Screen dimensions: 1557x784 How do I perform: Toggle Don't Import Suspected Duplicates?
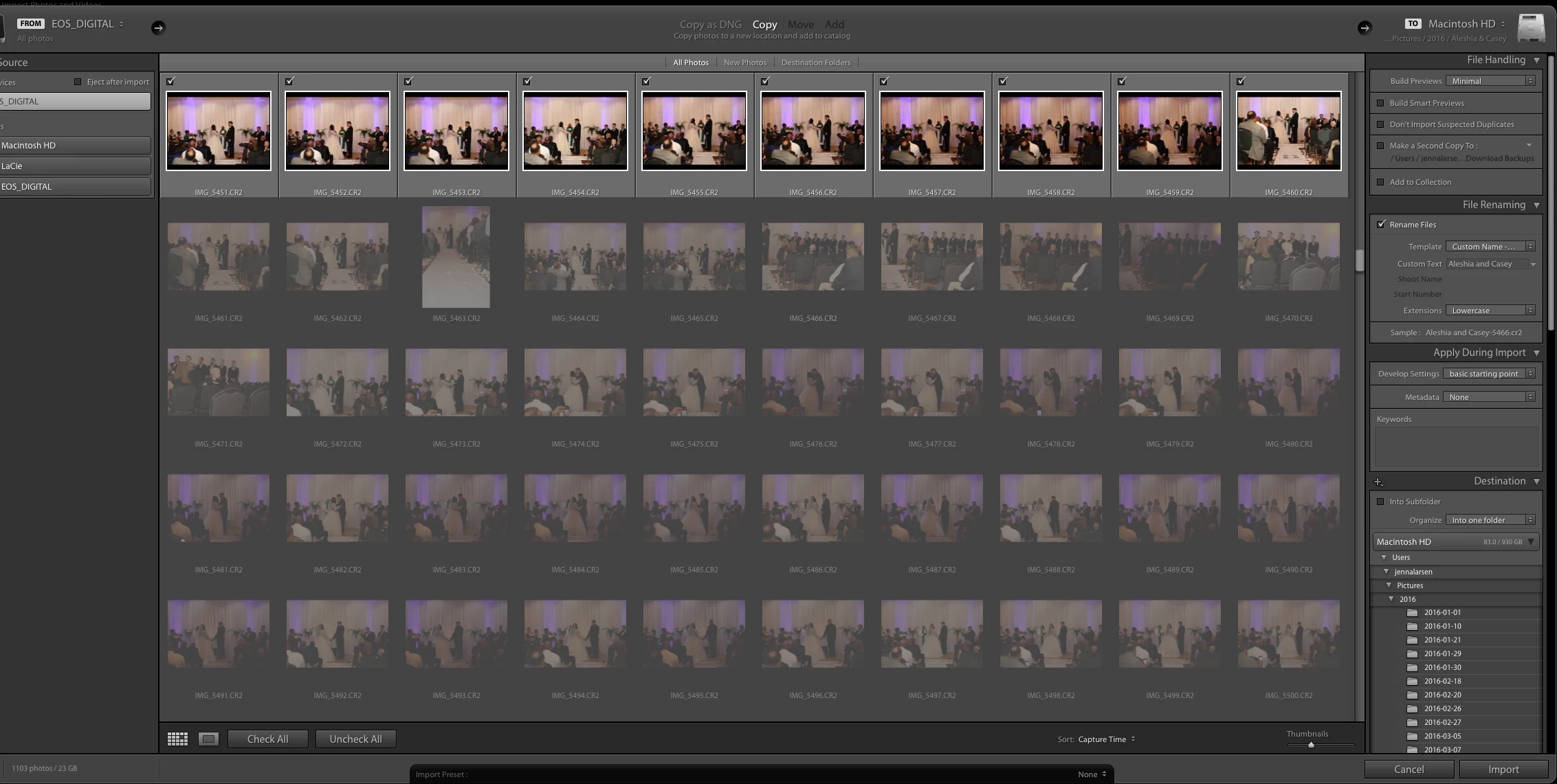(1380, 124)
